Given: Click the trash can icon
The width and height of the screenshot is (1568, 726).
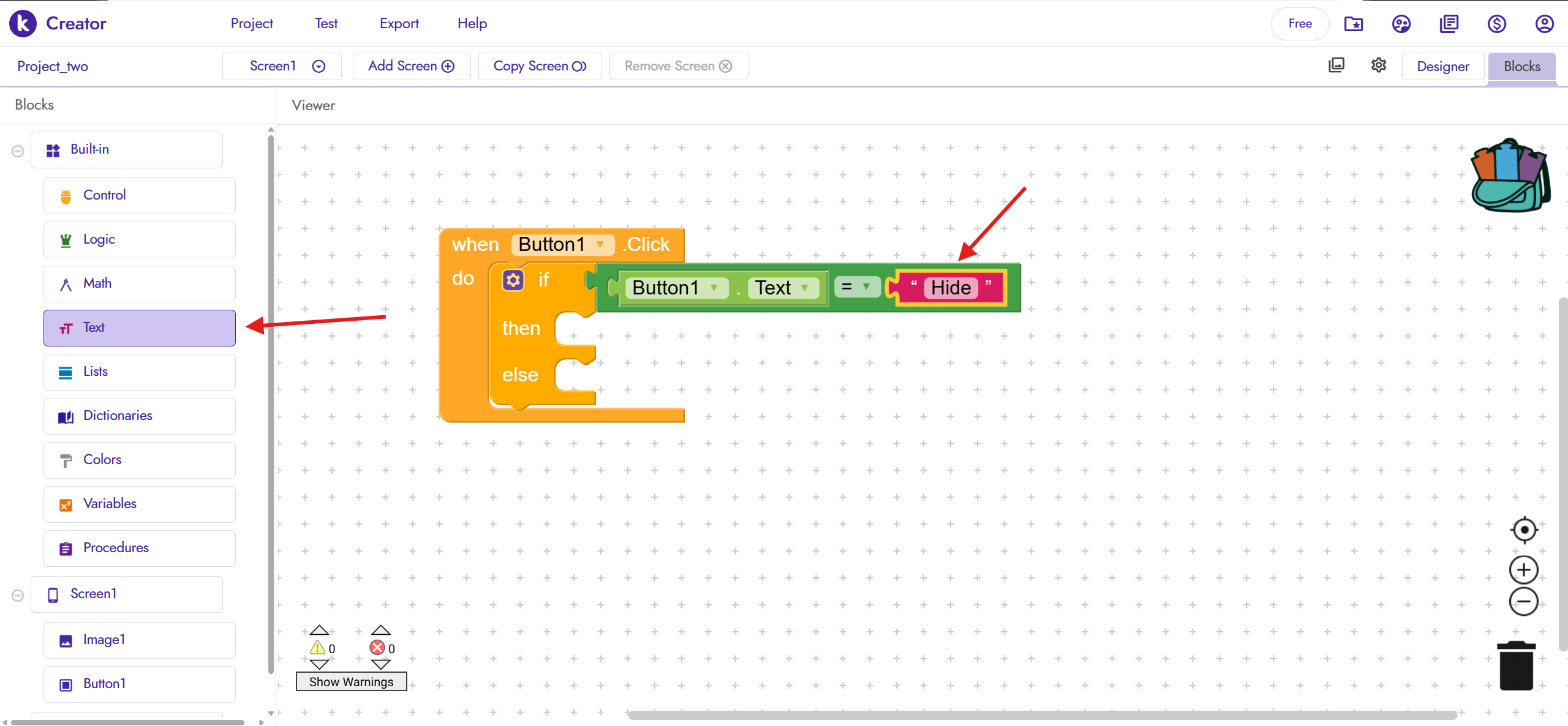Looking at the screenshot, I should [x=1516, y=666].
